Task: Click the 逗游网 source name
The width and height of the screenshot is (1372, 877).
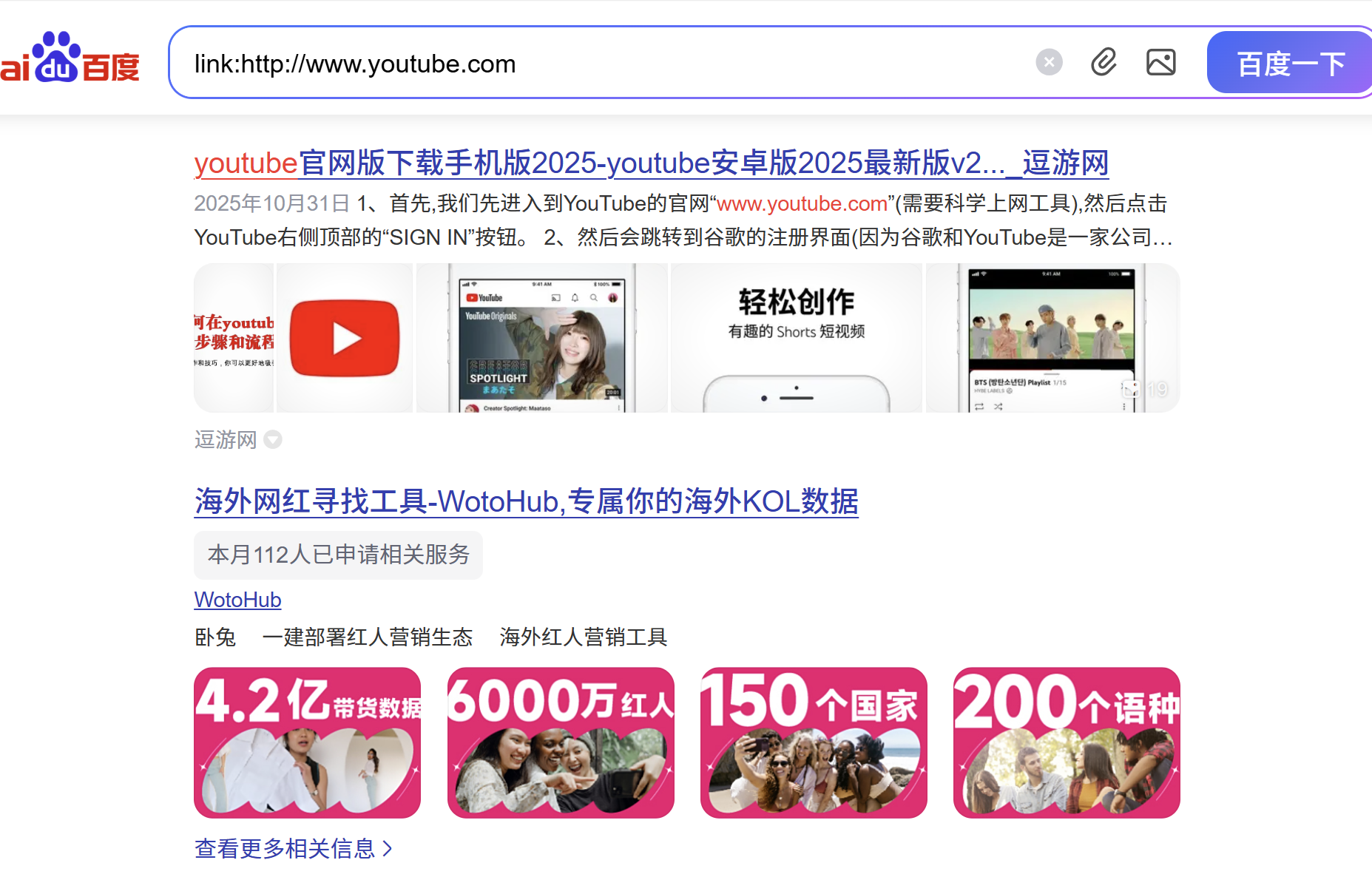Action: tap(225, 440)
